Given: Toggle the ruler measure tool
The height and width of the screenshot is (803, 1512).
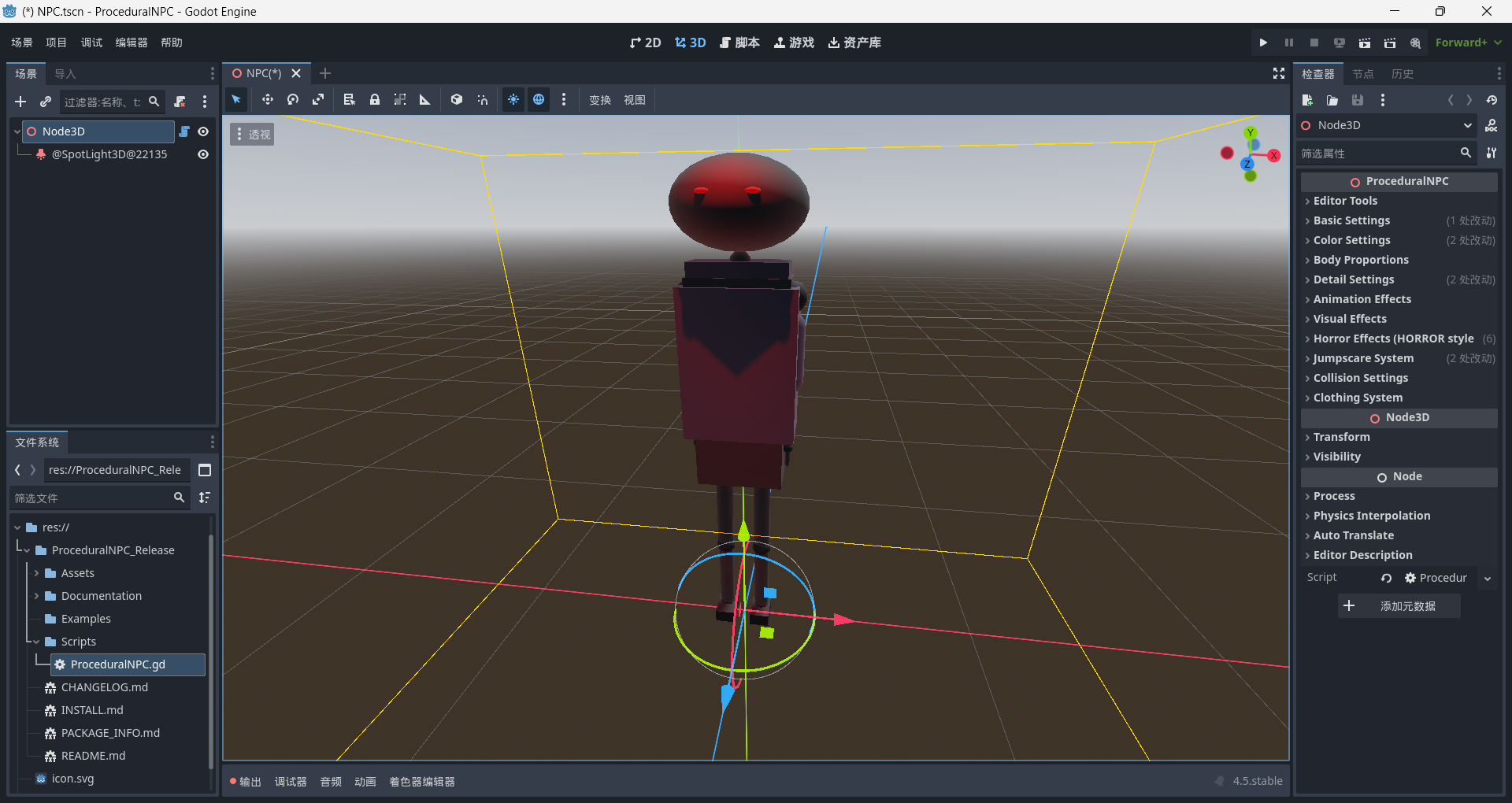Looking at the screenshot, I should 425,100.
